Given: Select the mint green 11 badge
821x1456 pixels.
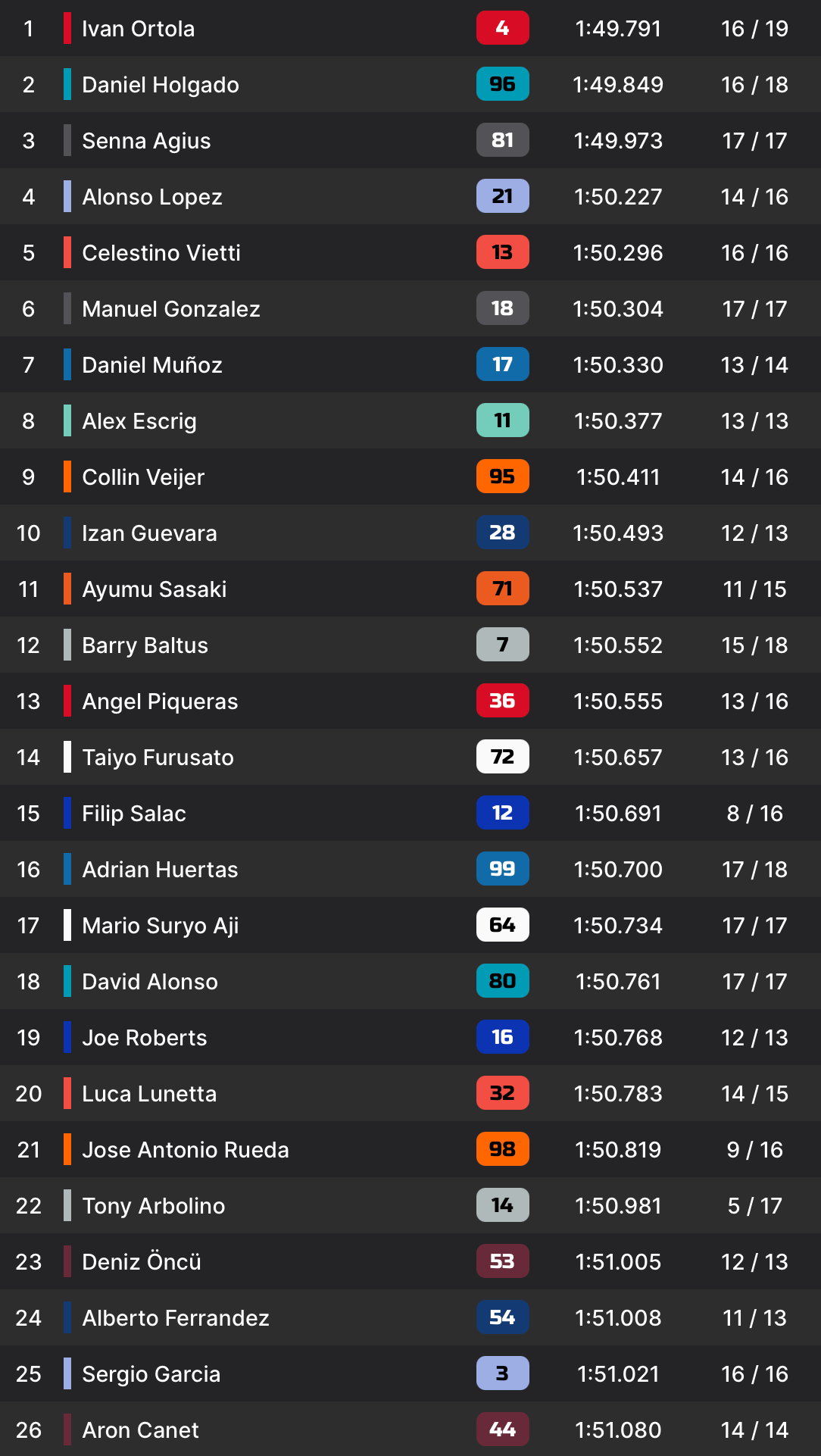Looking at the screenshot, I should click(502, 420).
